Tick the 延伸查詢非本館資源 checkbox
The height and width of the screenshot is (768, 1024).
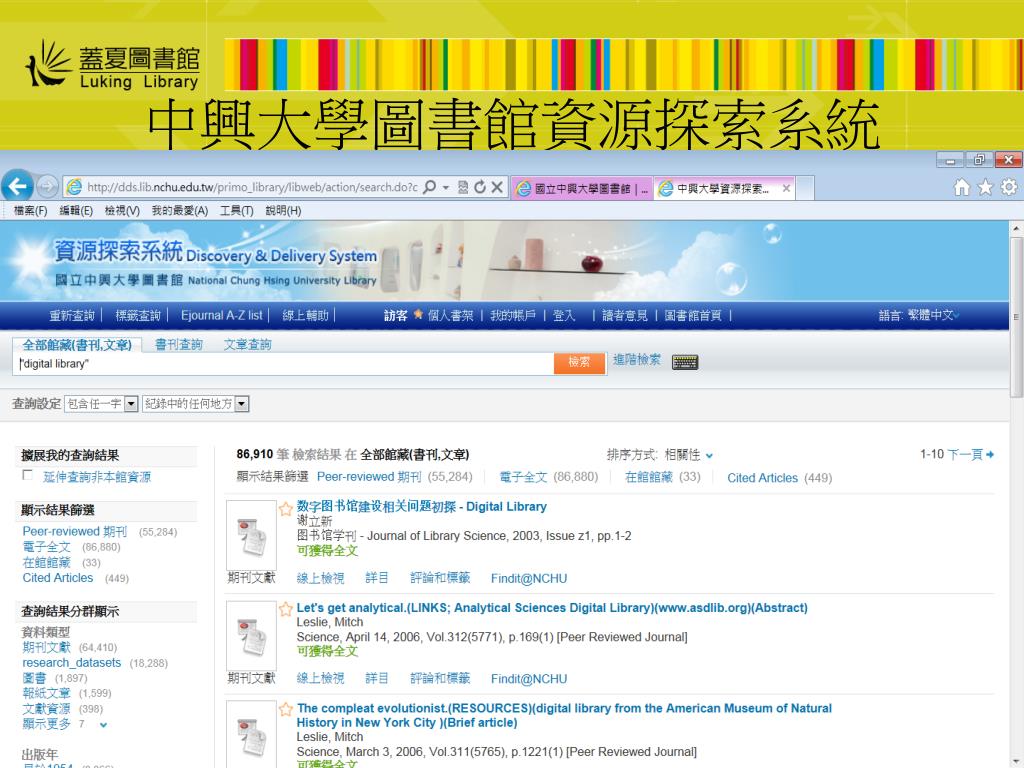(27, 475)
